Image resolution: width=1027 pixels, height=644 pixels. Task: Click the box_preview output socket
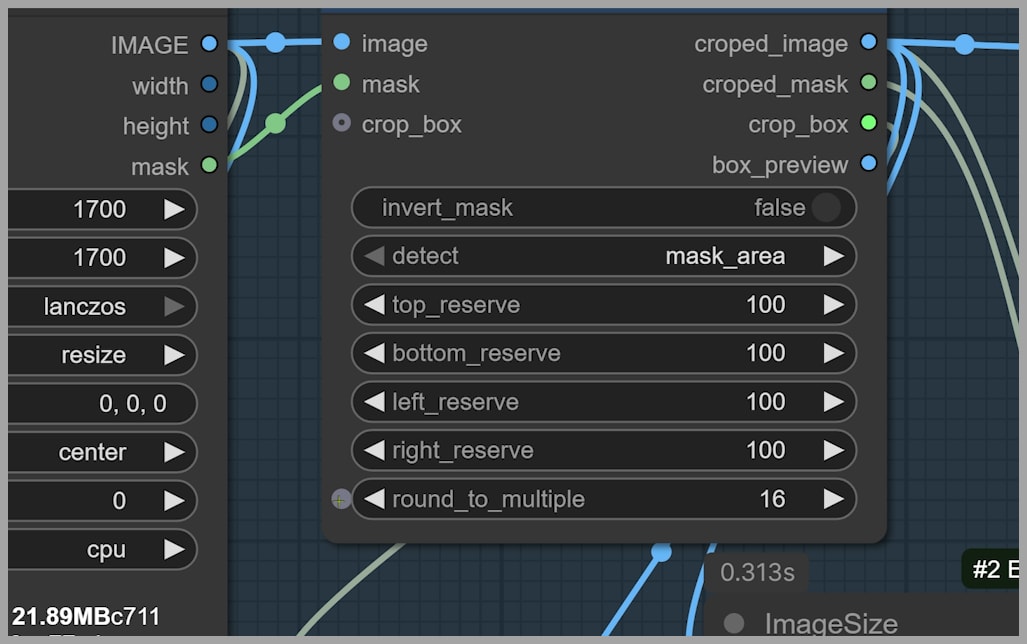868,163
